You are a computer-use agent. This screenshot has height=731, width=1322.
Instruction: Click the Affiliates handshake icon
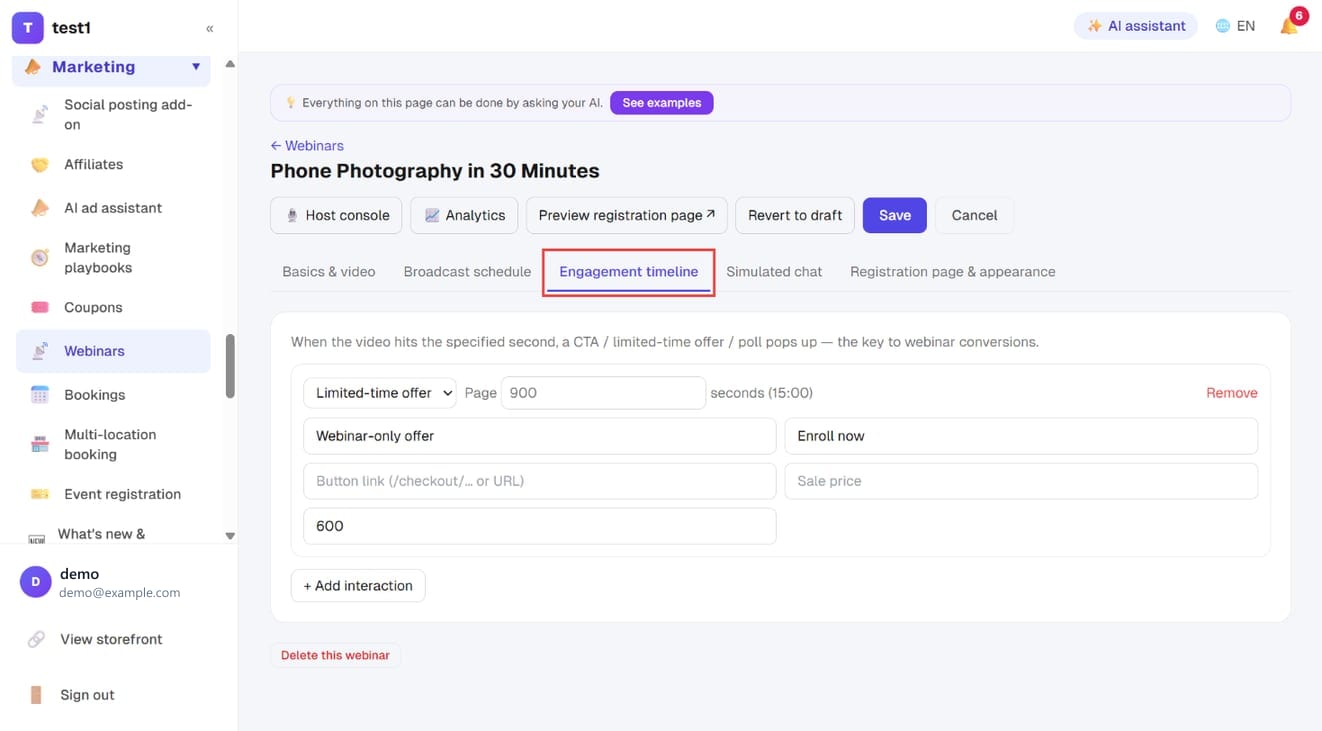tap(39, 165)
